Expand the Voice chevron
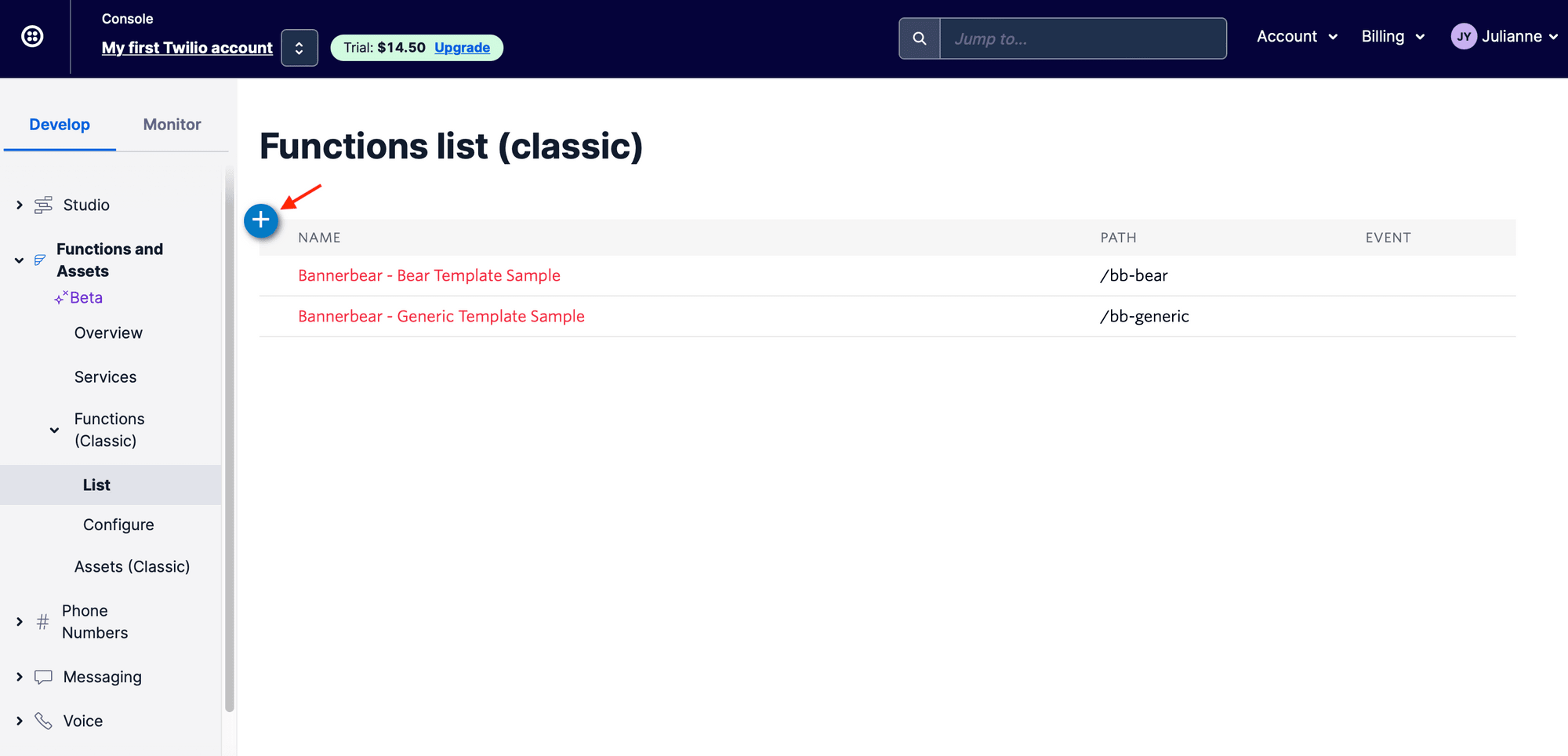 pyautogui.click(x=20, y=721)
